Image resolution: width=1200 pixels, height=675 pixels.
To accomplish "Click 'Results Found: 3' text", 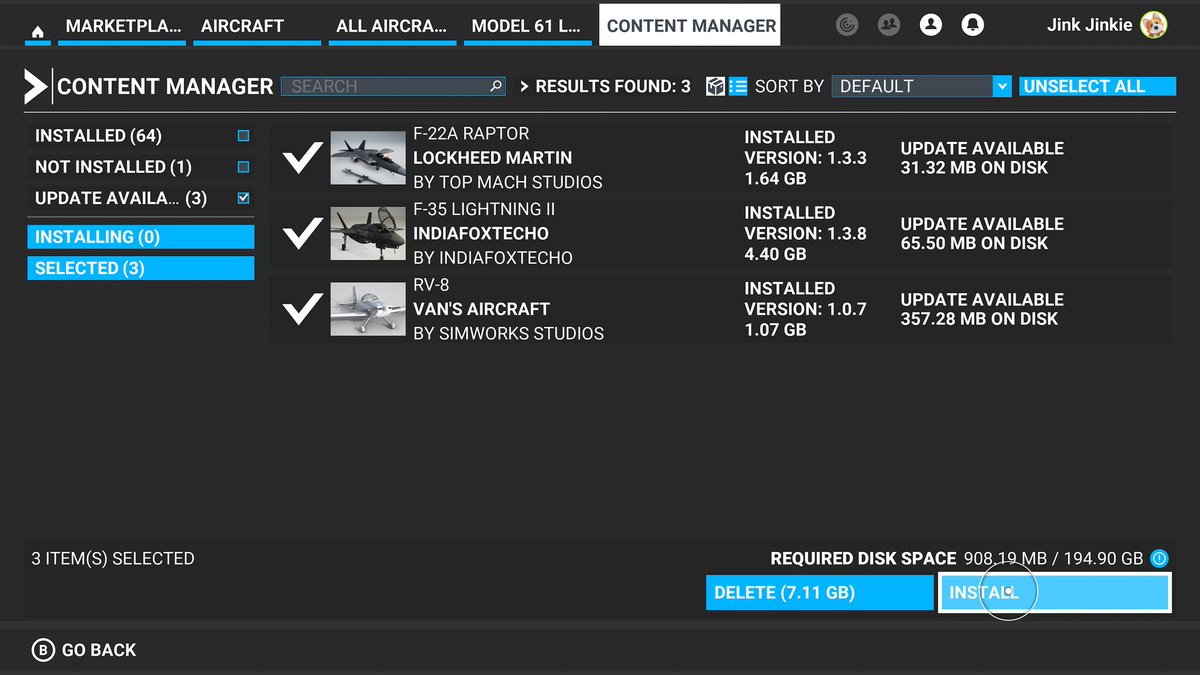I will [x=613, y=86].
